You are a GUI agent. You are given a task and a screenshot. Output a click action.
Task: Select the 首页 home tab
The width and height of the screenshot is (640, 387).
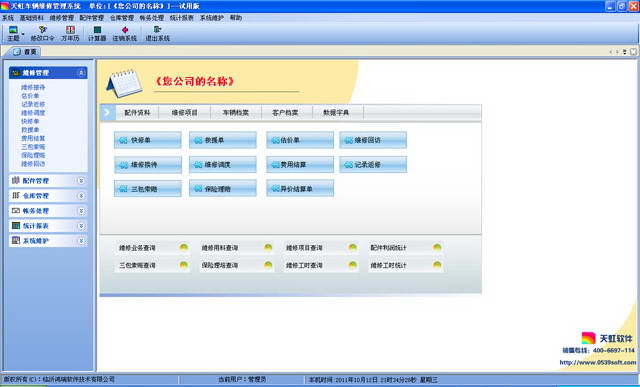point(25,51)
